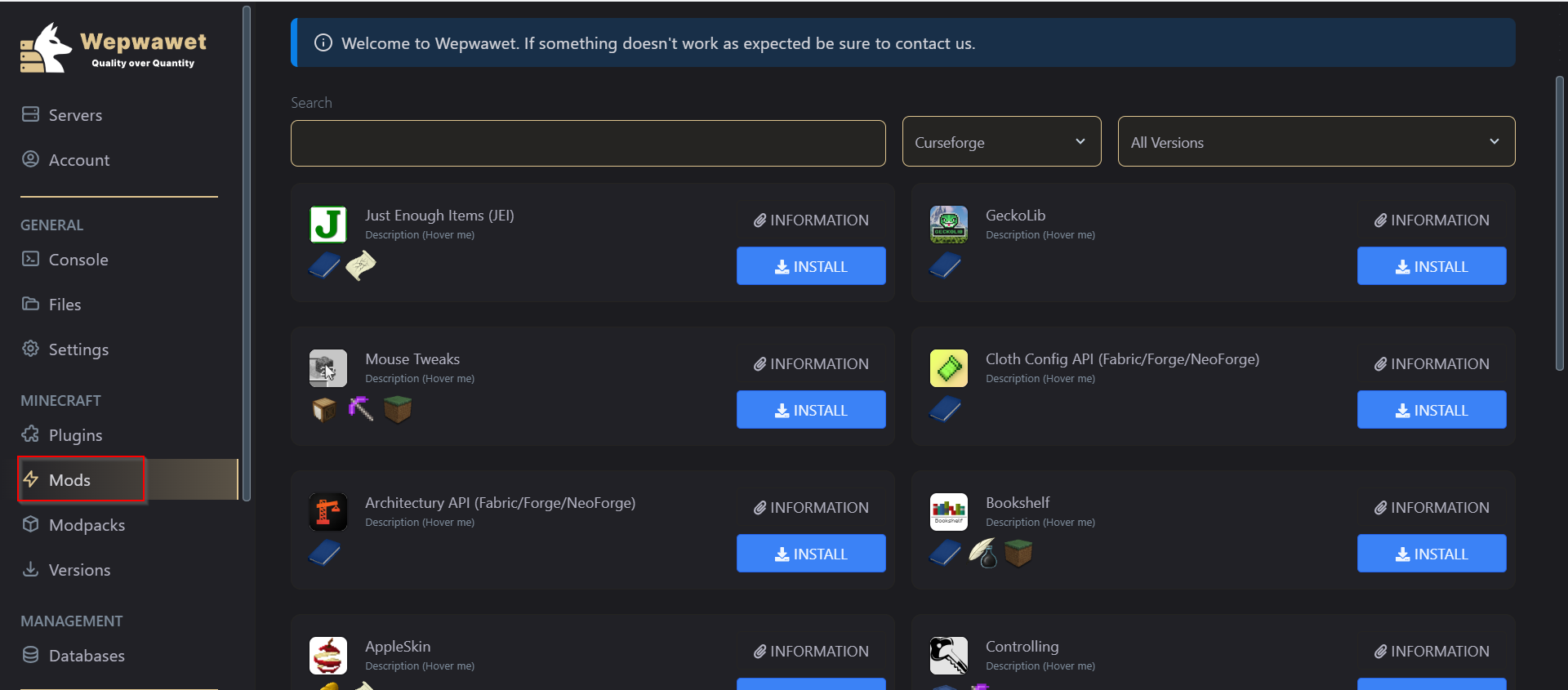Click the Files folder icon

[x=30, y=304]
